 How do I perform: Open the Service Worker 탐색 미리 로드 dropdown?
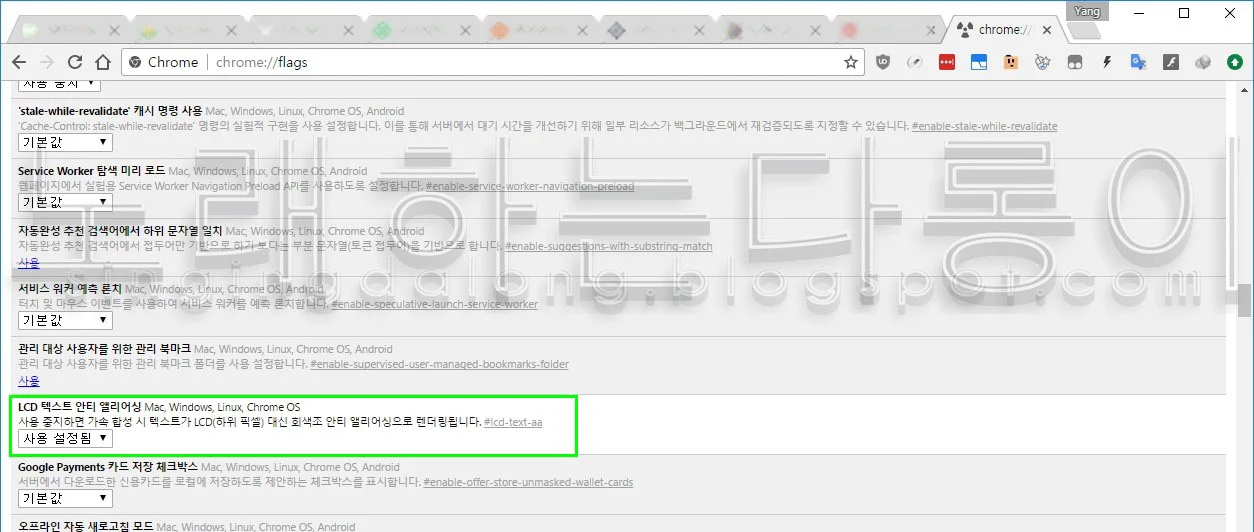coord(65,201)
